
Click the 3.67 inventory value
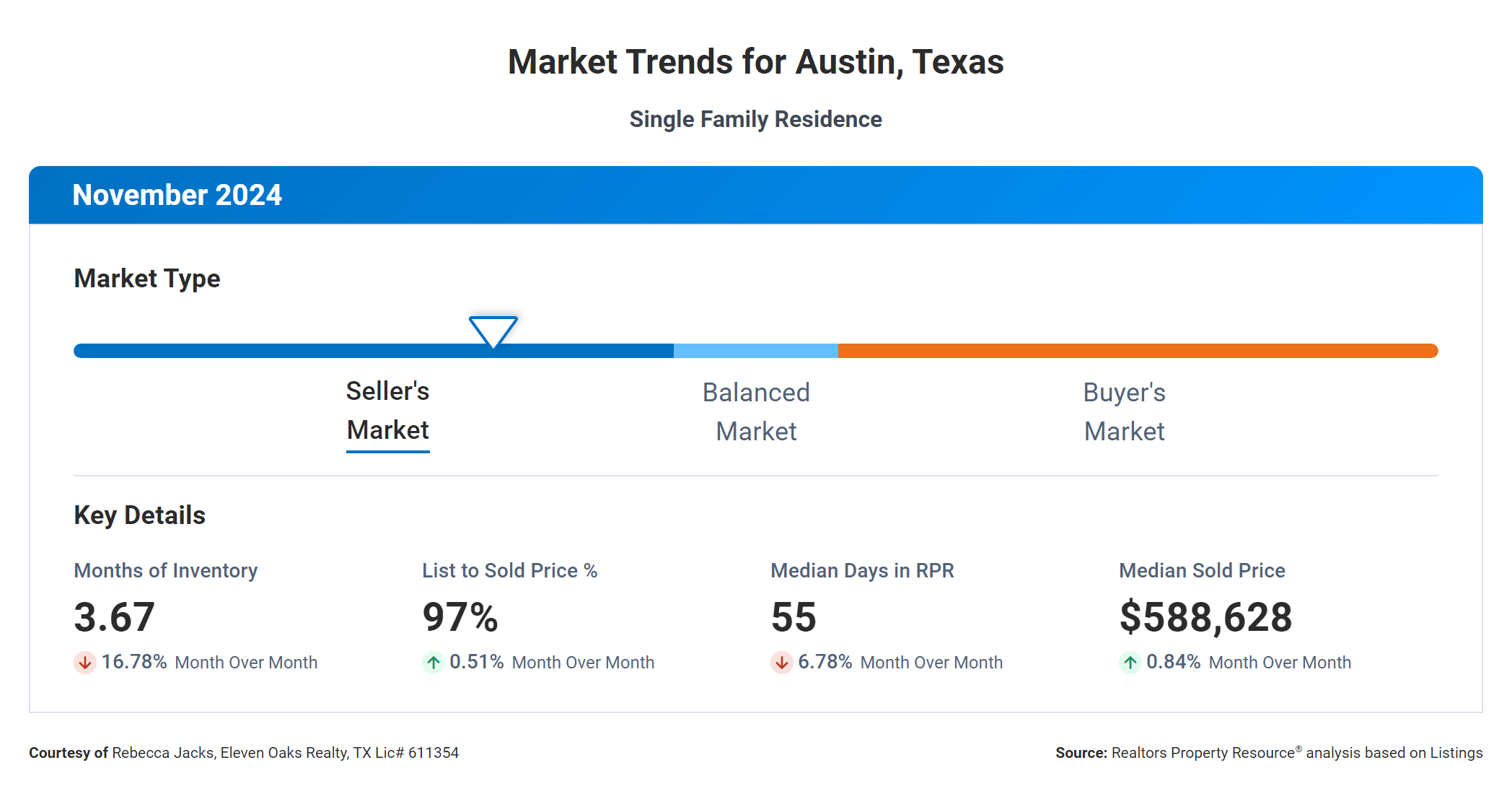(x=114, y=617)
